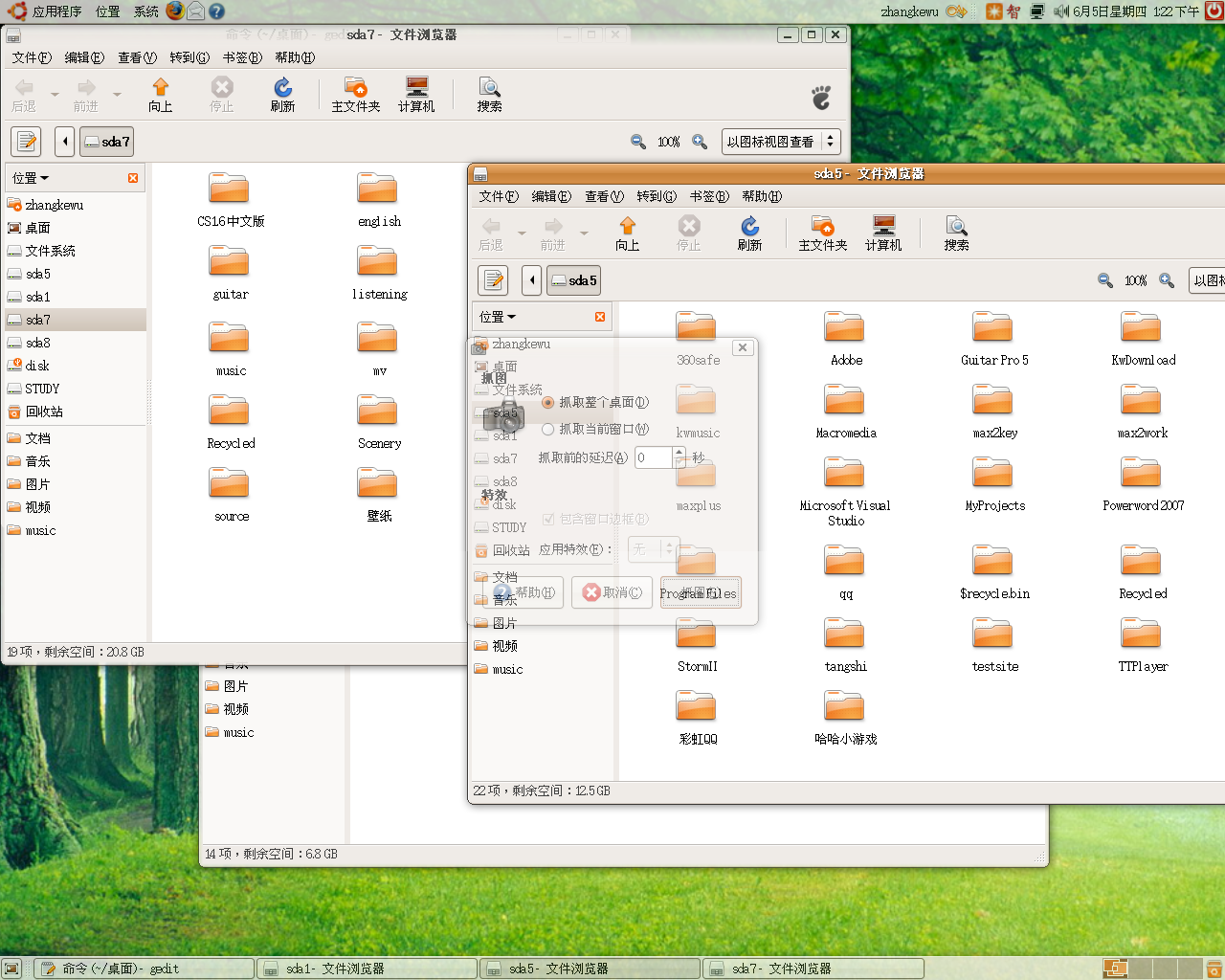1225x980 pixels.
Task: Increase delay seconds with stepper up arrow
Action: 679,452
